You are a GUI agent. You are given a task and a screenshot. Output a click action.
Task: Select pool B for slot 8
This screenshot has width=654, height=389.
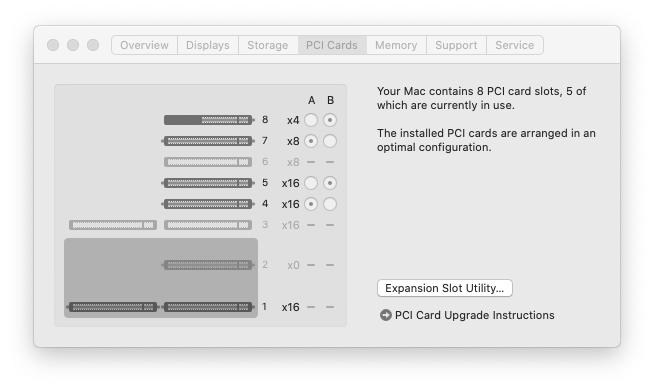pos(330,120)
